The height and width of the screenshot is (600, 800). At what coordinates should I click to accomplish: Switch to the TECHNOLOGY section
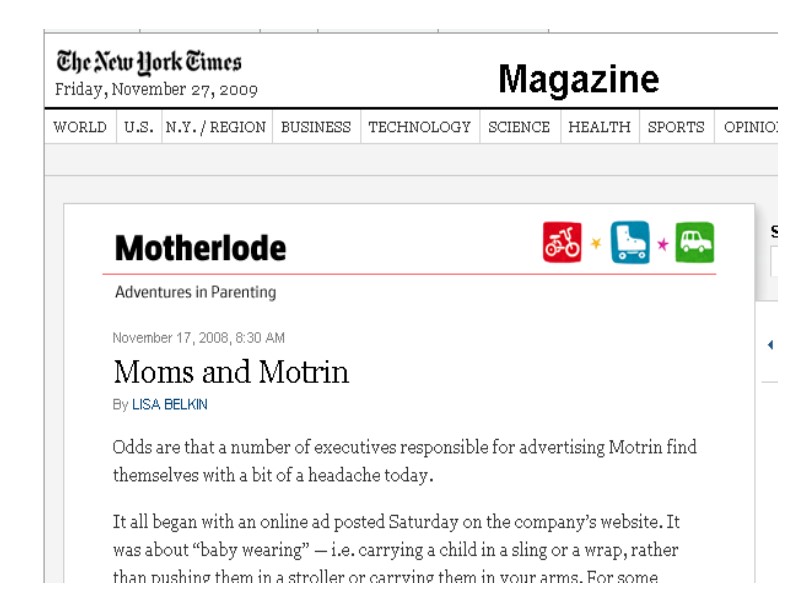[420, 128]
